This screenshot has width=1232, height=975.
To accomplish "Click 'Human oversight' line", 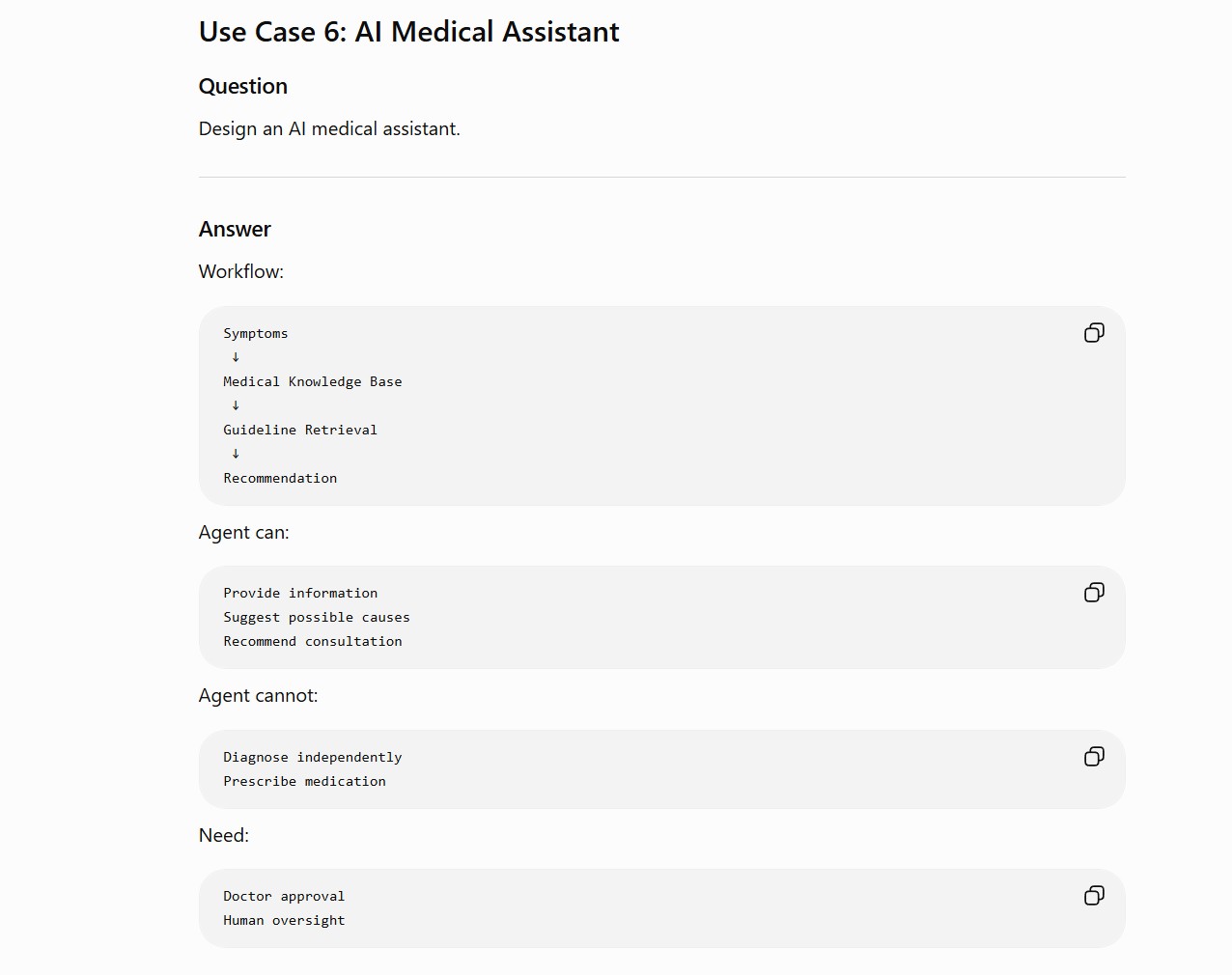I will coord(284,921).
